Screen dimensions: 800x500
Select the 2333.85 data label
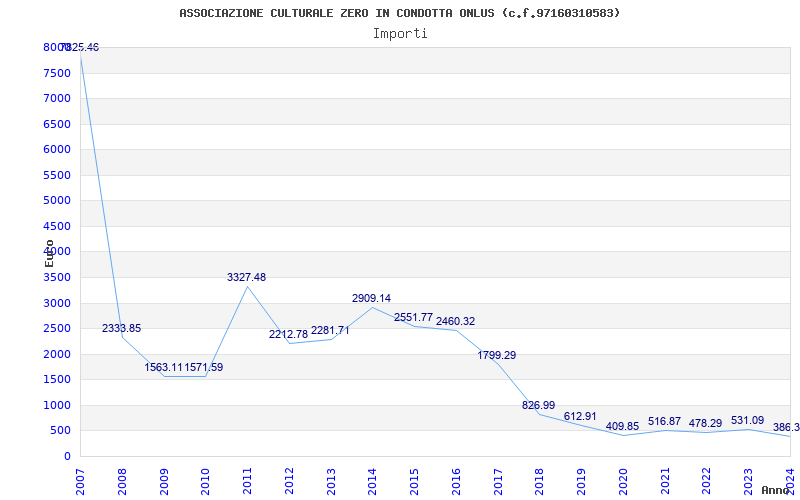click(x=121, y=329)
